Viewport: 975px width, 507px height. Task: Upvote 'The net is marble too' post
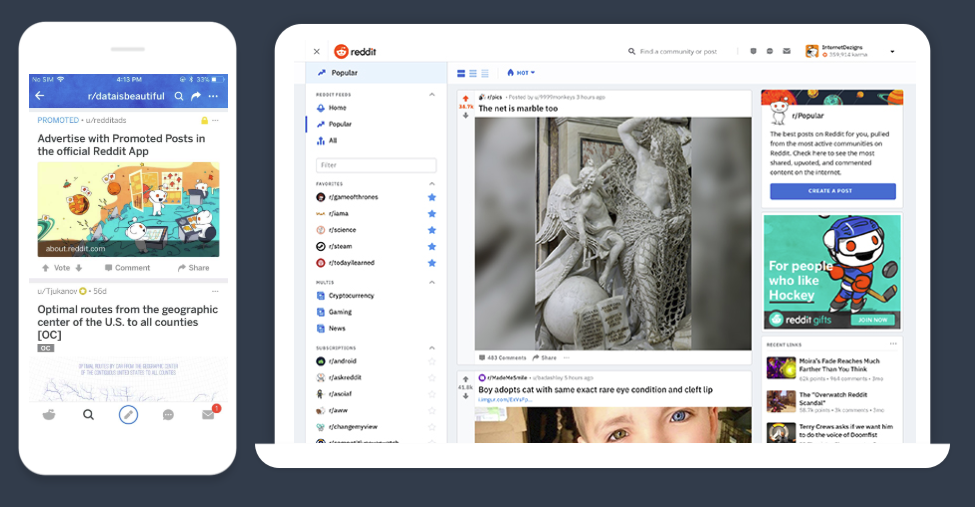pyautogui.click(x=466, y=99)
